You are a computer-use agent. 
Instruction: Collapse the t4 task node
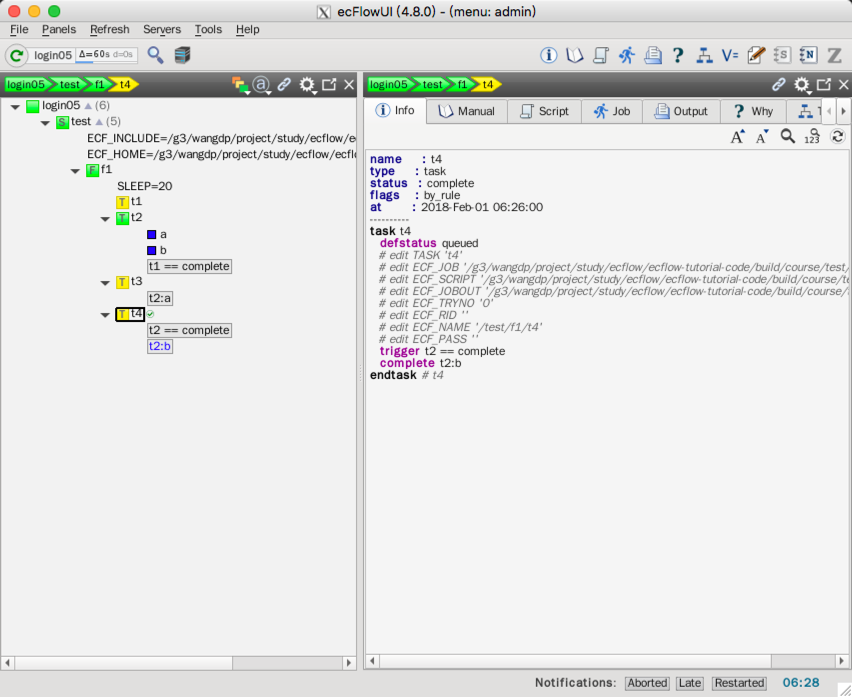(x=105, y=316)
